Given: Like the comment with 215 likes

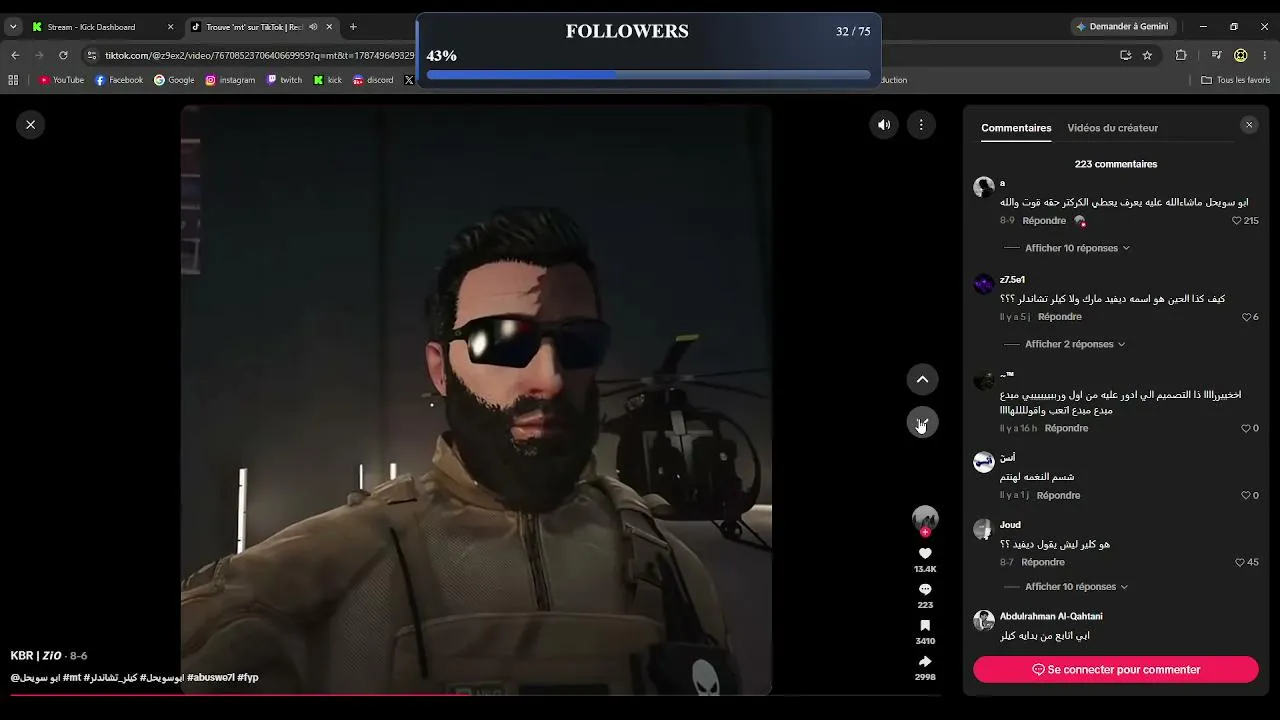Looking at the screenshot, I should [1237, 221].
